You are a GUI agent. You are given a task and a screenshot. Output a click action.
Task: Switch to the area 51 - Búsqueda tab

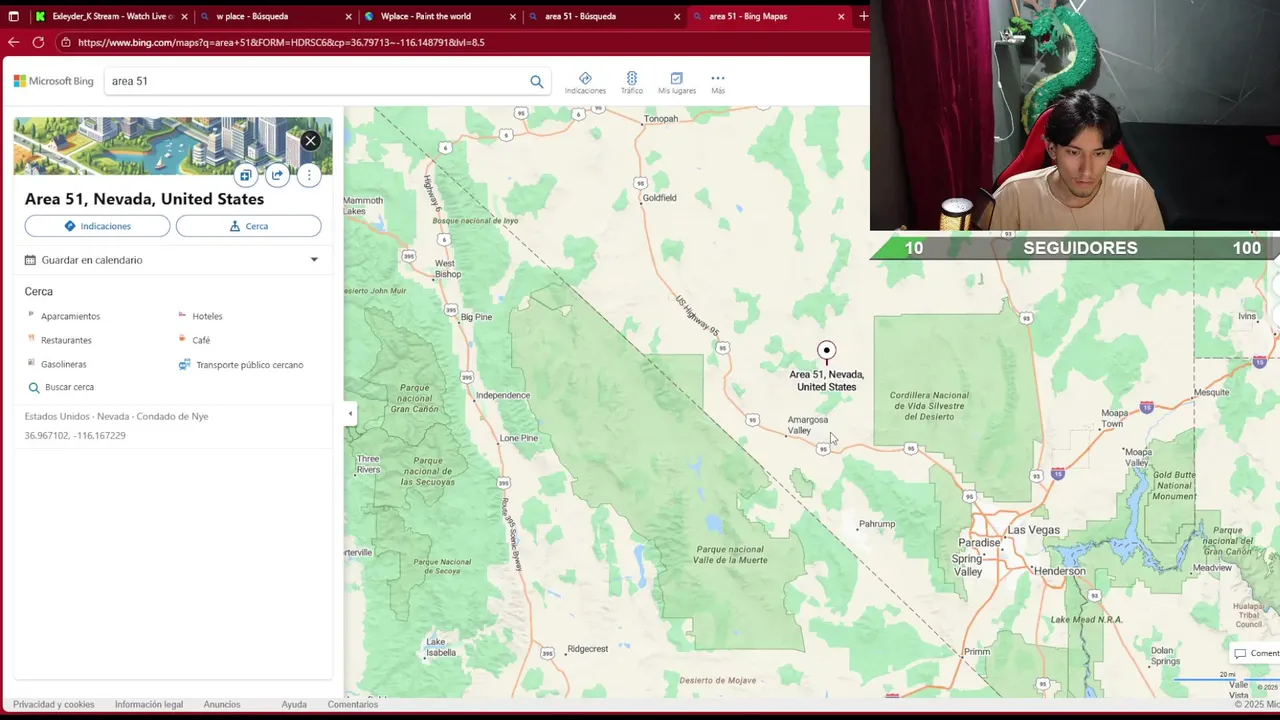(x=604, y=16)
